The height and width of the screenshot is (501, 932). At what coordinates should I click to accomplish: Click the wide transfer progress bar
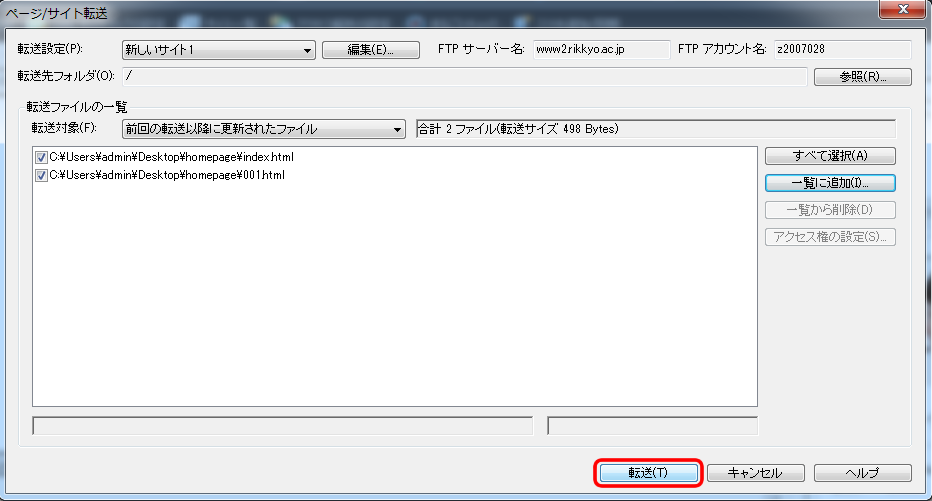tap(283, 426)
